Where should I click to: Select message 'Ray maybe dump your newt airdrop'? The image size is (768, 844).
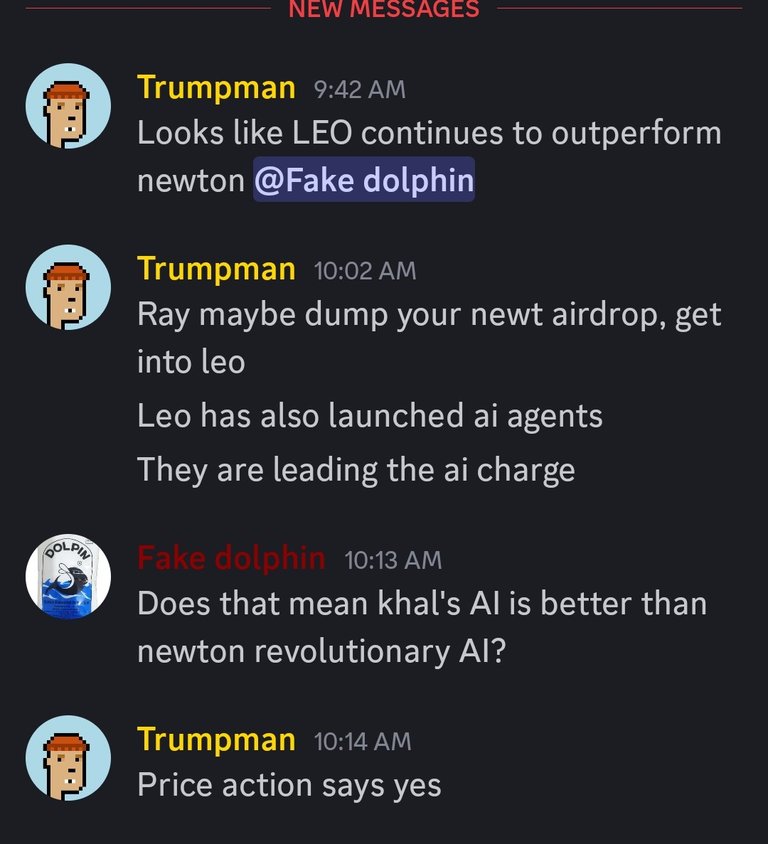[429, 337]
